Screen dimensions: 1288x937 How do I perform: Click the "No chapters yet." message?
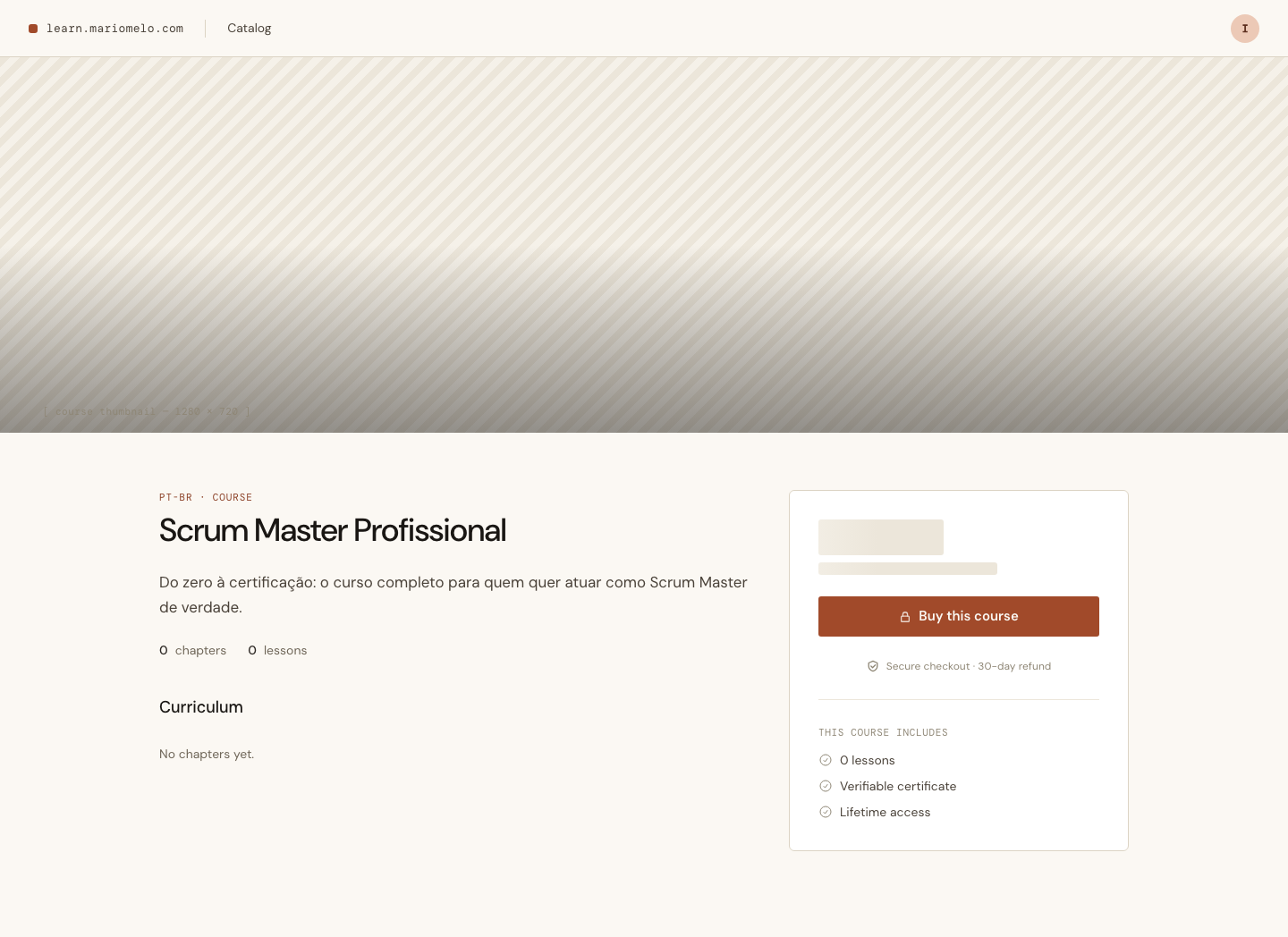(x=207, y=754)
